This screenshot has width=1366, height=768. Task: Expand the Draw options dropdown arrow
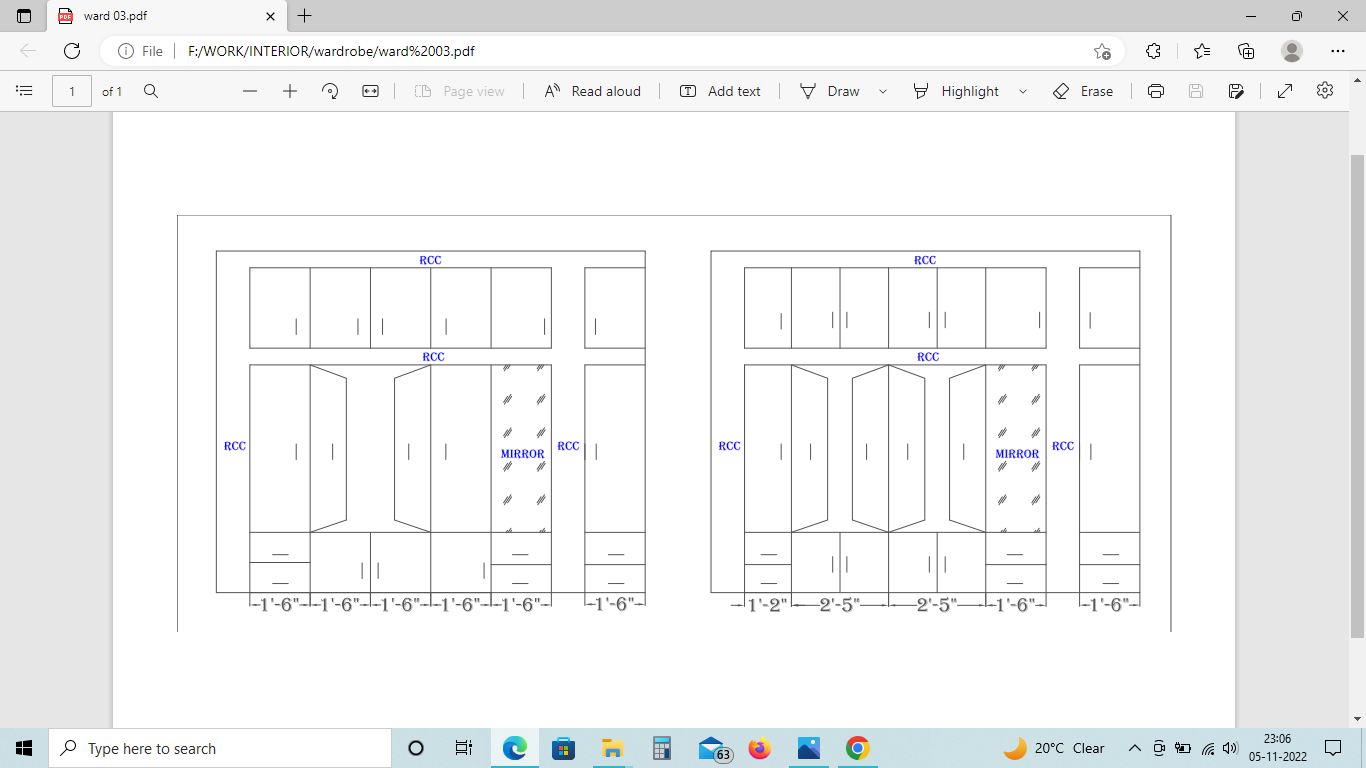(x=883, y=91)
